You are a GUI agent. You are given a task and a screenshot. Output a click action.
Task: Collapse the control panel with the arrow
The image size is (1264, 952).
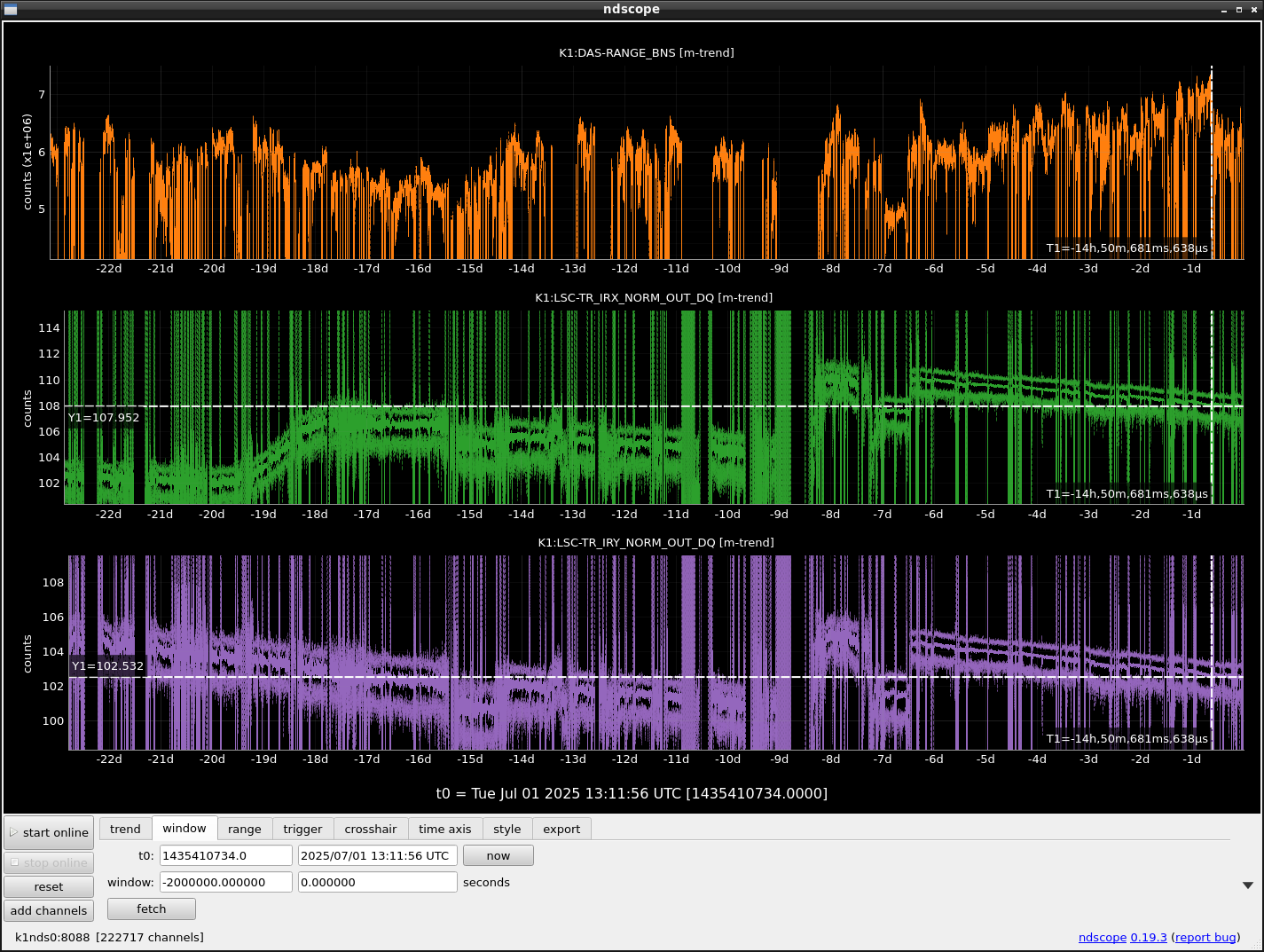coord(1248,885)
